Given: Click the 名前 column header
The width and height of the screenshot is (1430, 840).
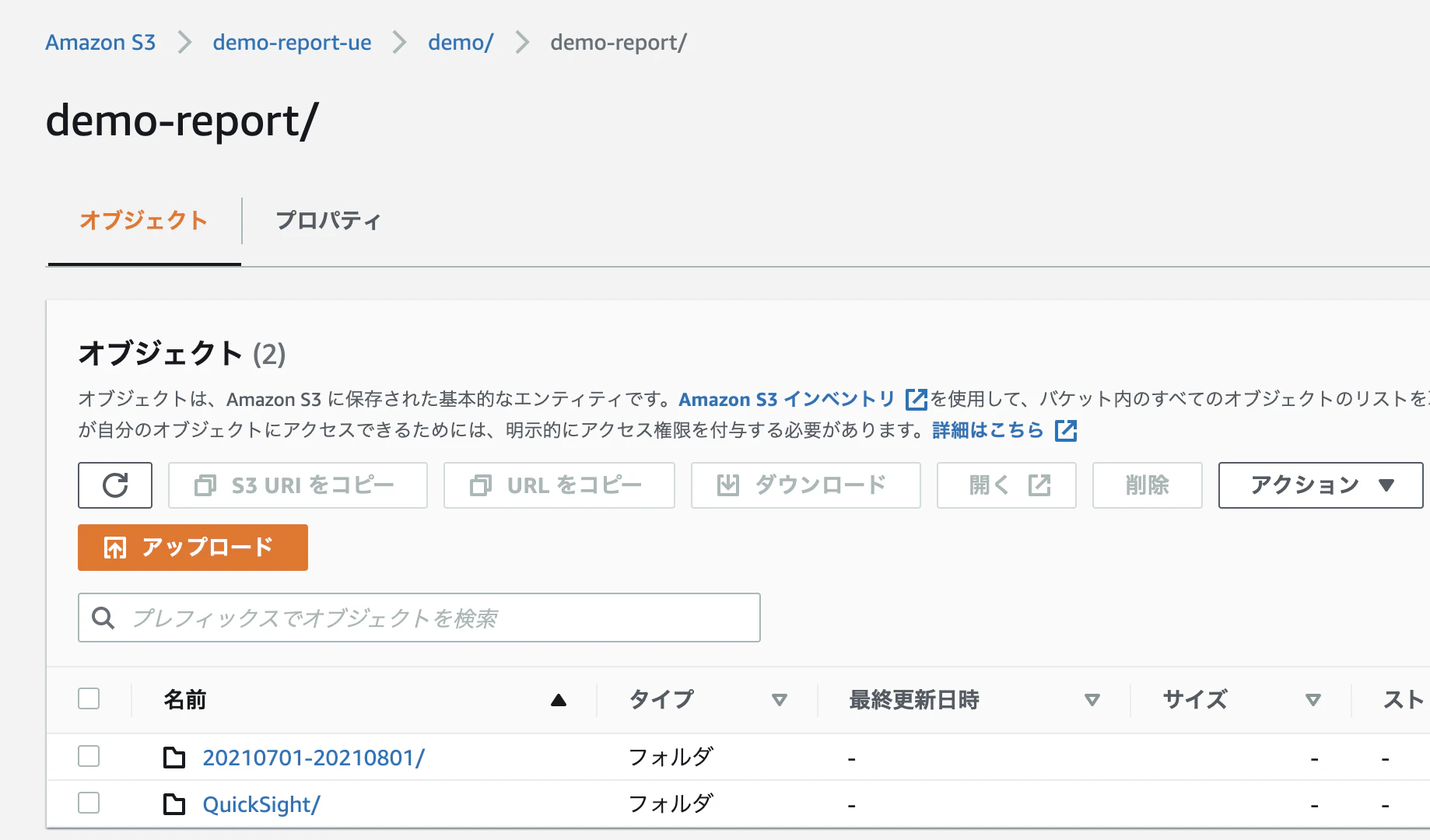Looking at the screenshot, I should pyautogui.click(x=185, y=700).
